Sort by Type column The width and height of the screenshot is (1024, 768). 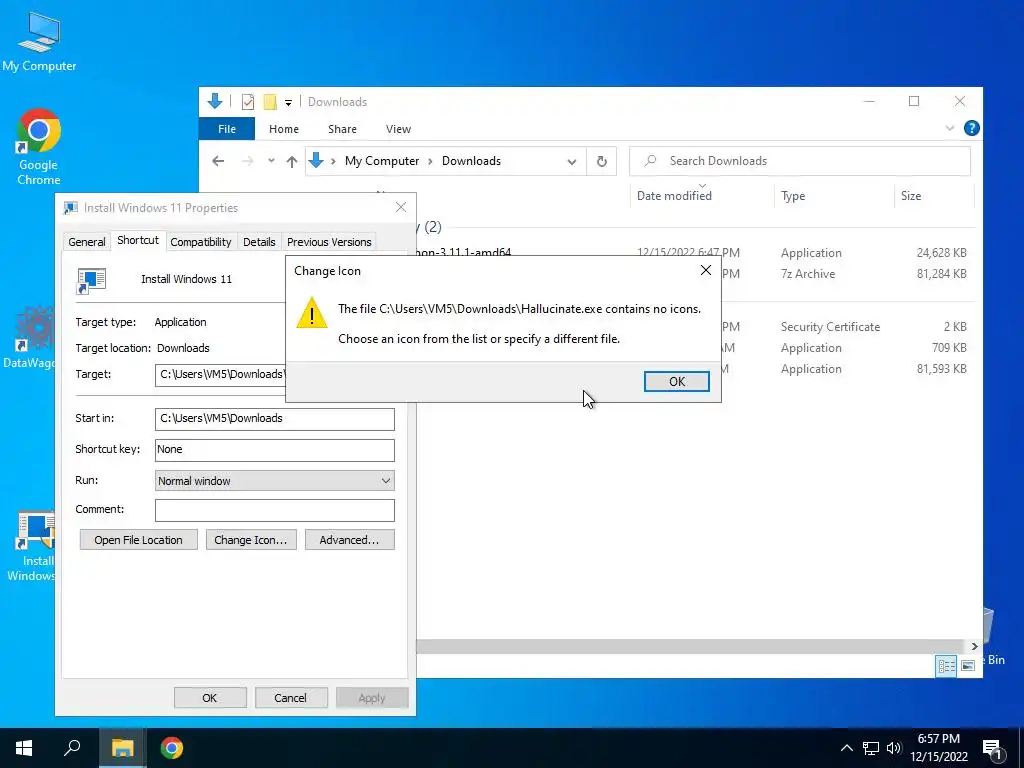[x=792, y=195]
